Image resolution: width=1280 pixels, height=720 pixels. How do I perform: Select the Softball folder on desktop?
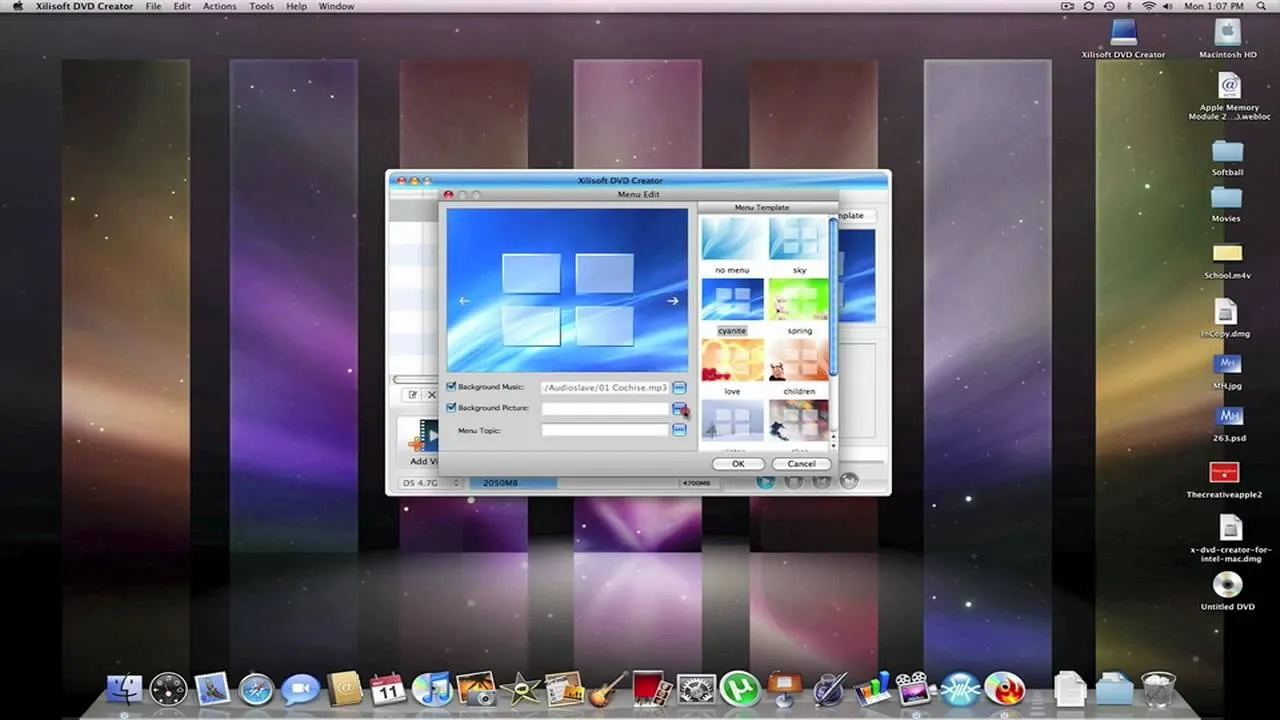(x=1227, y=158)
